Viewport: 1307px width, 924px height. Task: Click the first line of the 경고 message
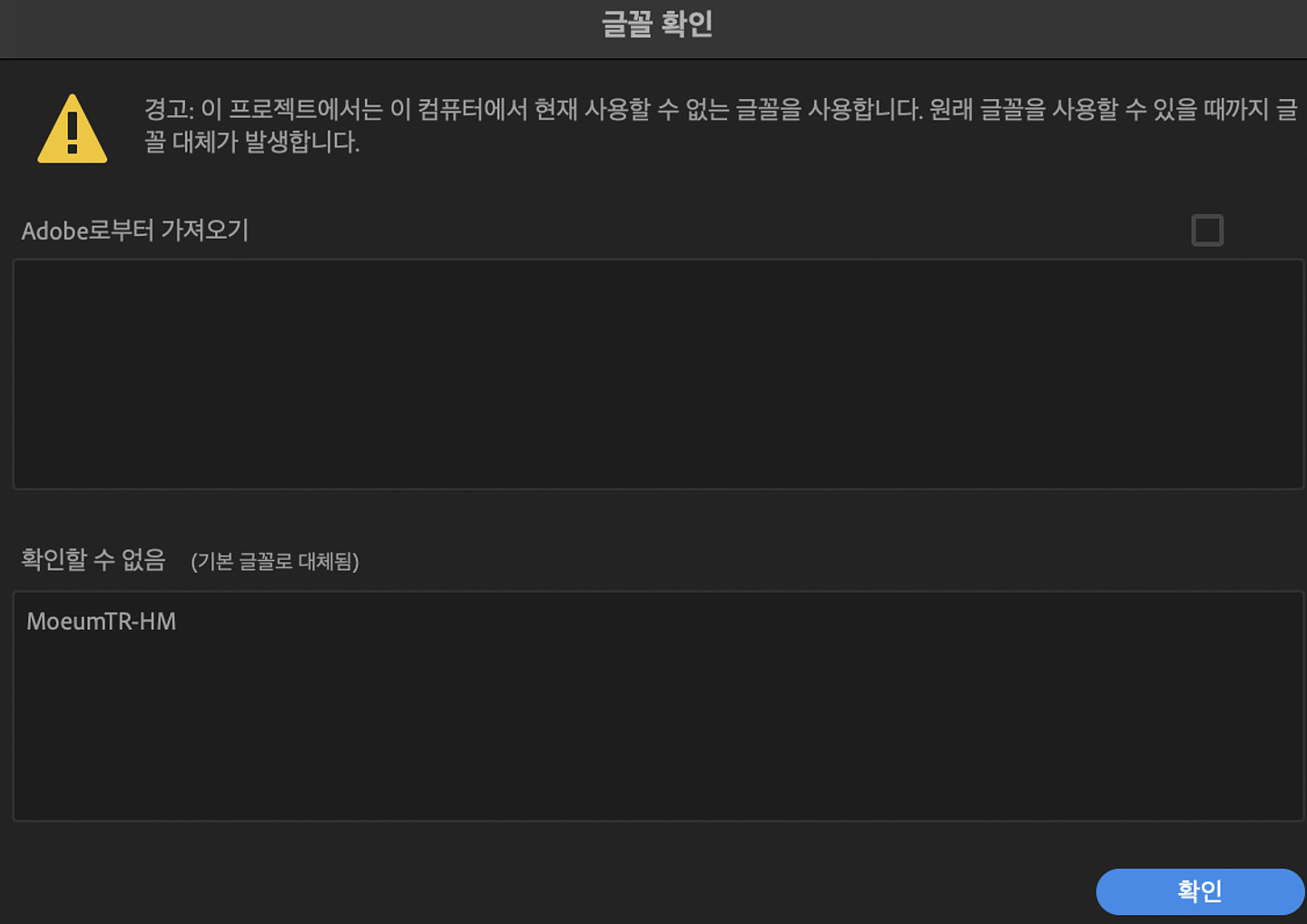[721, 110]
